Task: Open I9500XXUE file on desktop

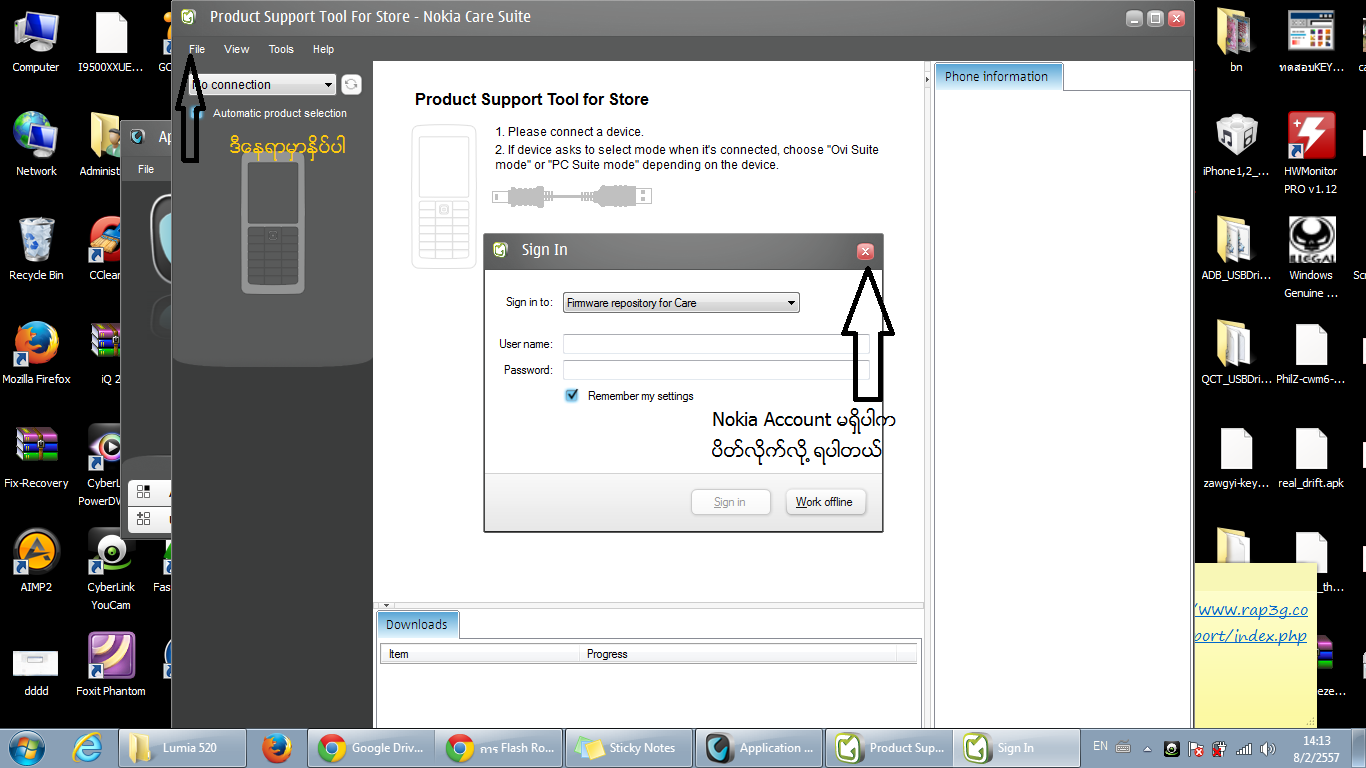Action: click(110, 42)
